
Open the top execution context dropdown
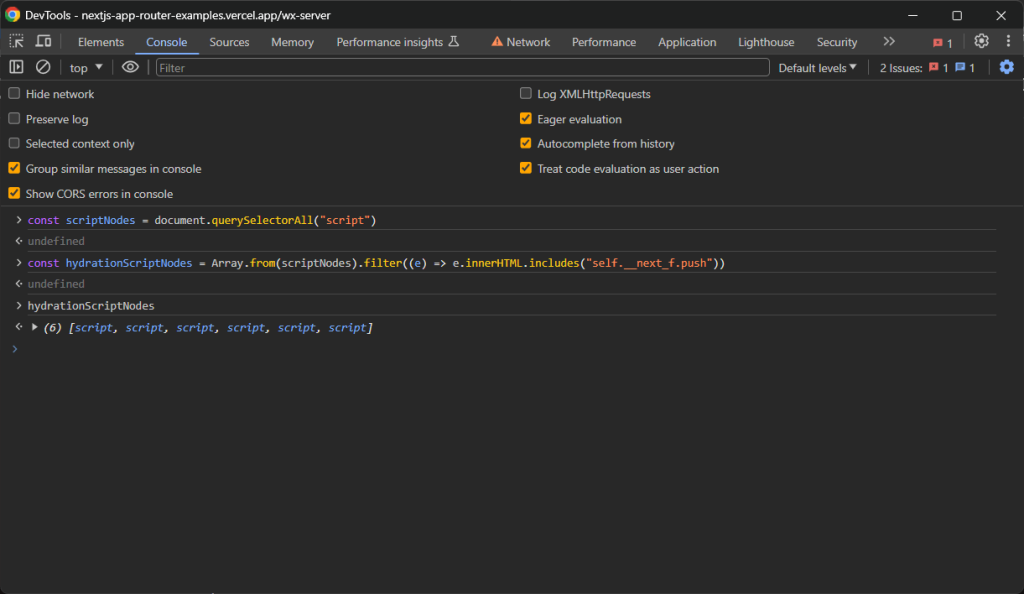85,67
